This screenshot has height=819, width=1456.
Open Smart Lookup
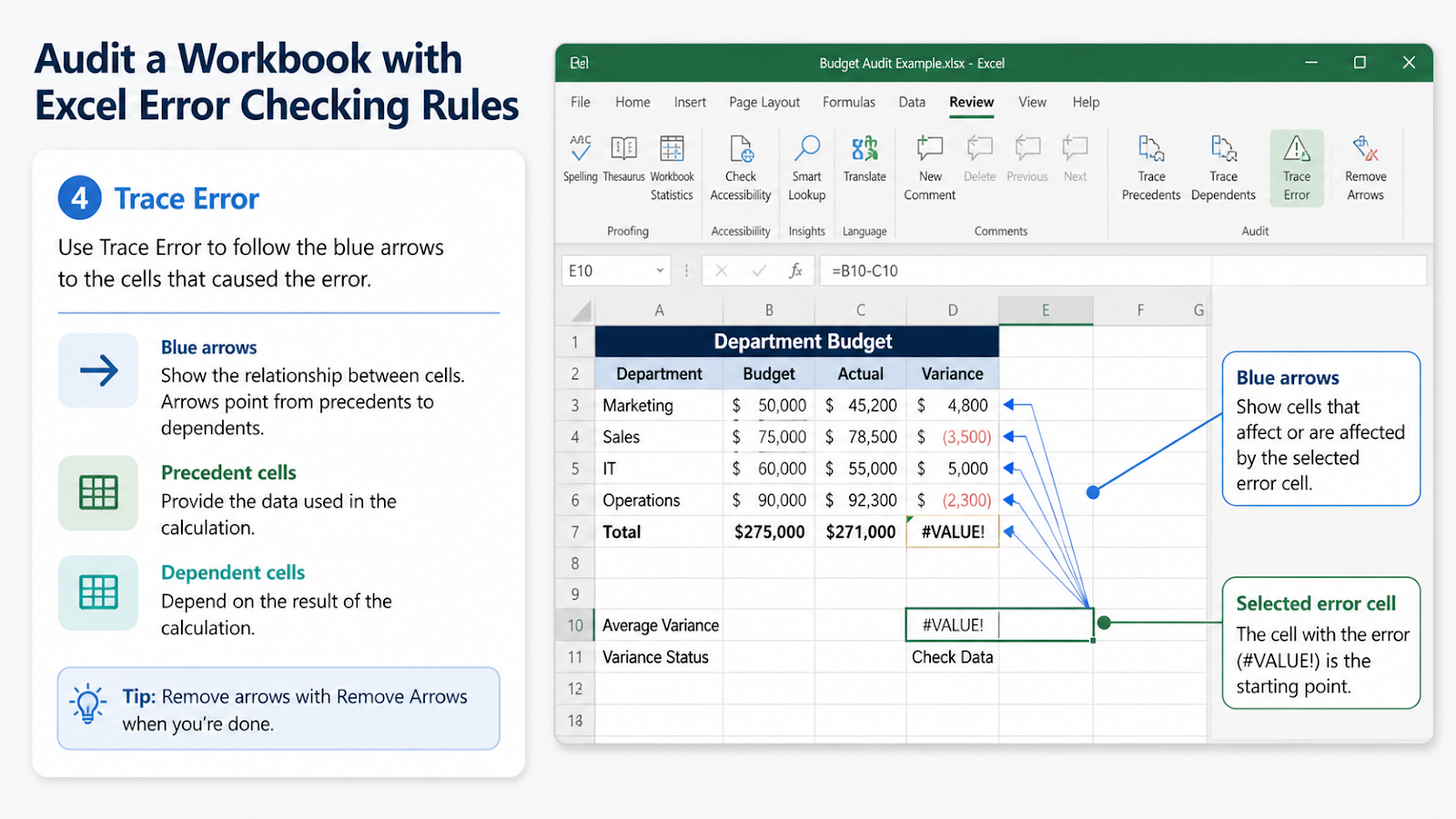tap(806, 167)
